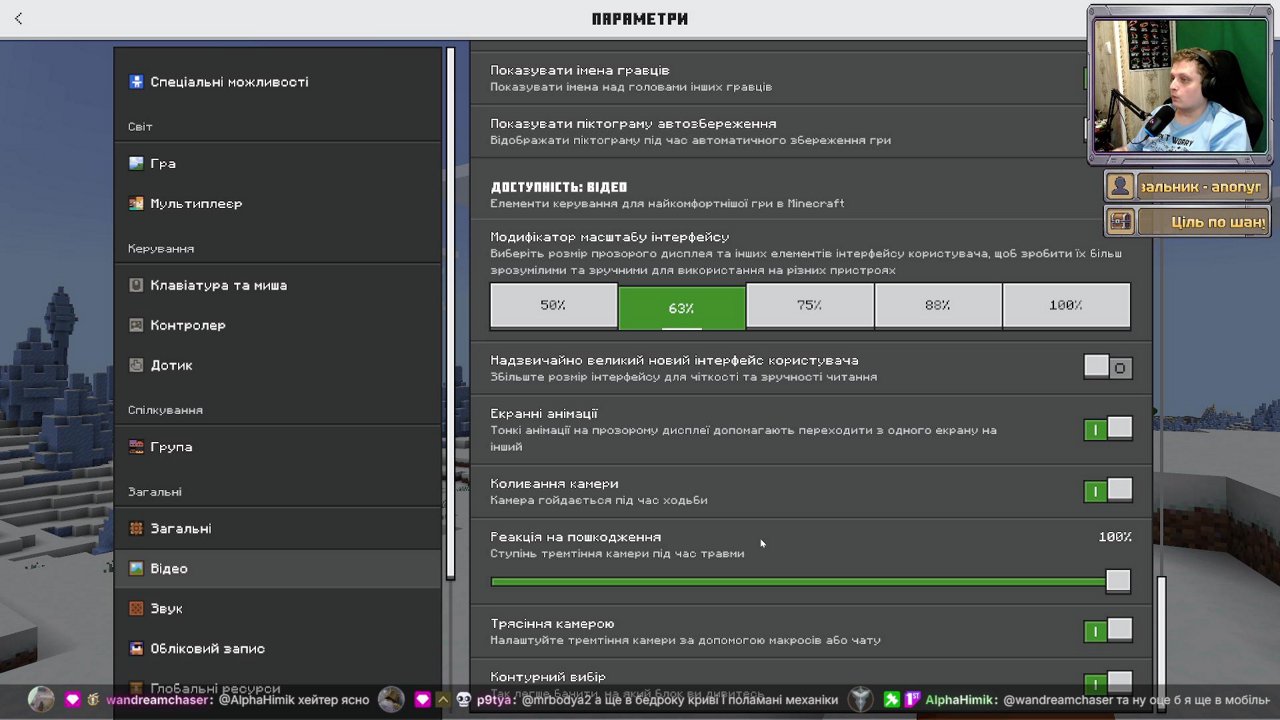Click the Звук sidebar icon
The width and height of the screenshot is (1280, 720).
pyautogui.click(x=136, y=608)
